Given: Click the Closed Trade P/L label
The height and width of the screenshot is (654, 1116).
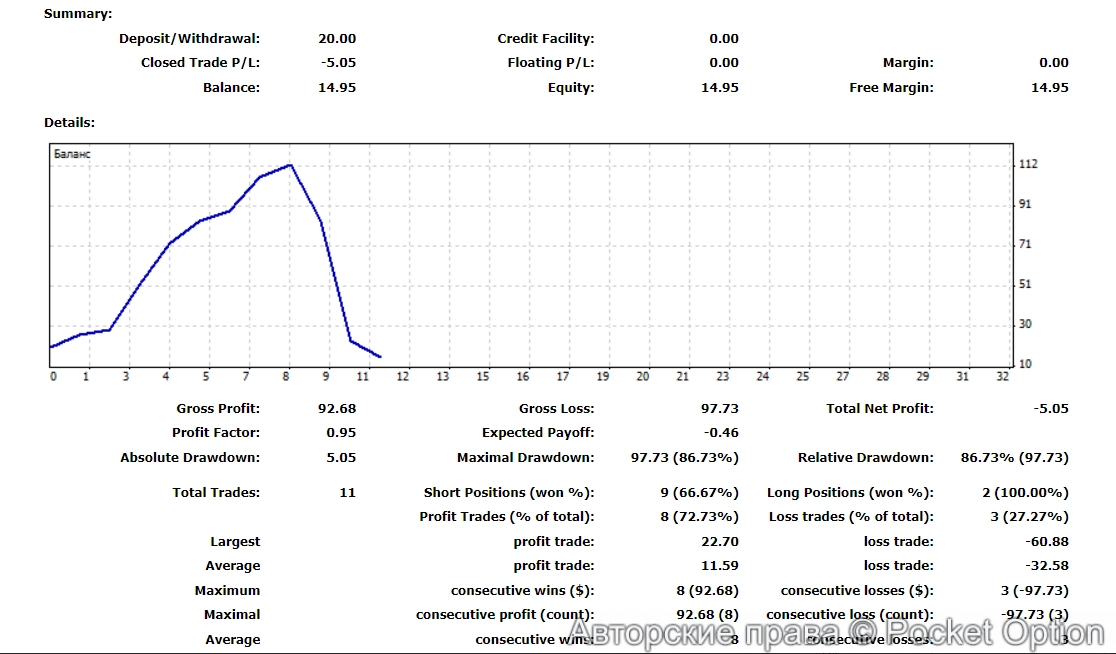Looking at the screenshot, I should click(200, 62).
